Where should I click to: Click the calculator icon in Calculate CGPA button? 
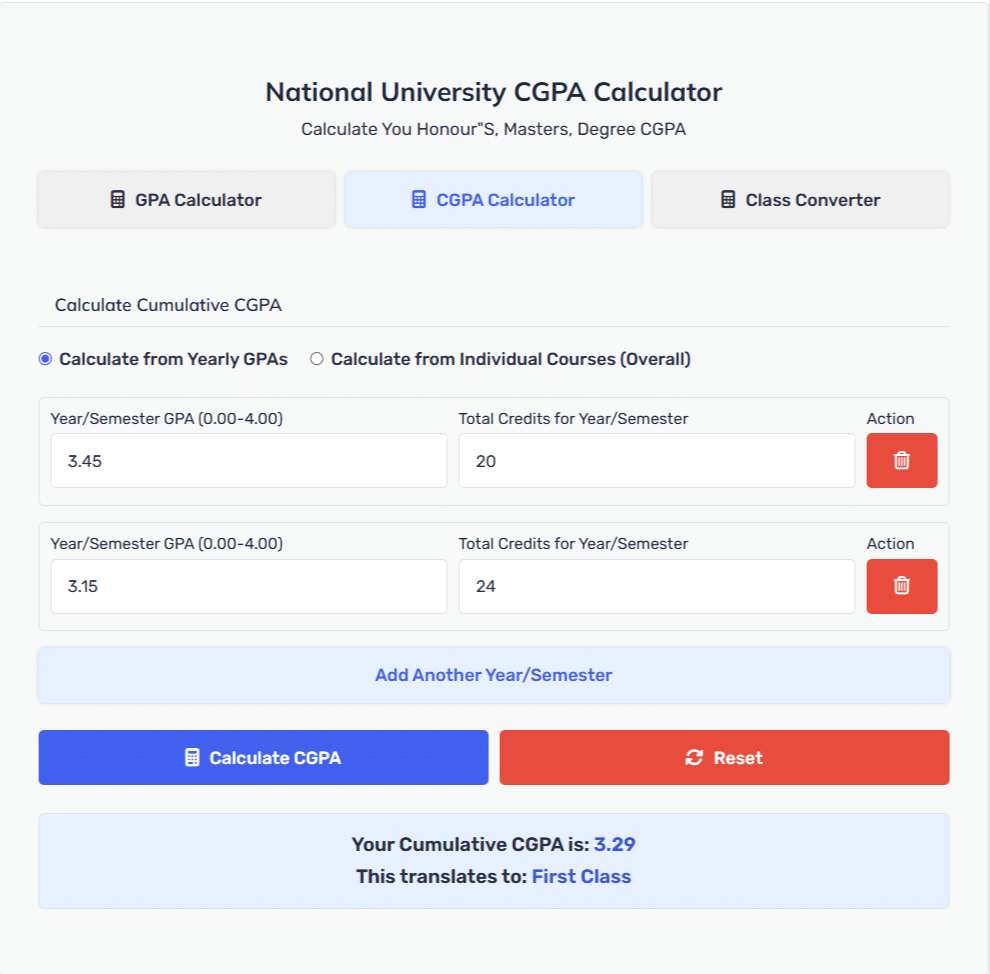click(x=192, y=757)
